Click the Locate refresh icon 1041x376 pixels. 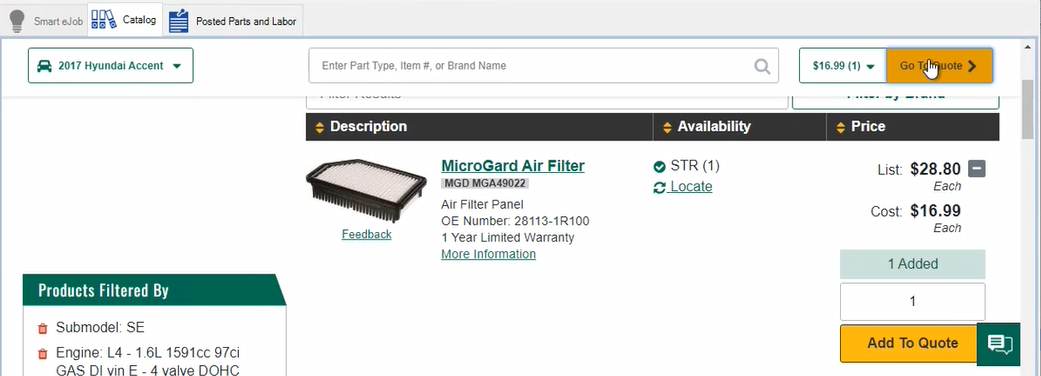(659, 188)
